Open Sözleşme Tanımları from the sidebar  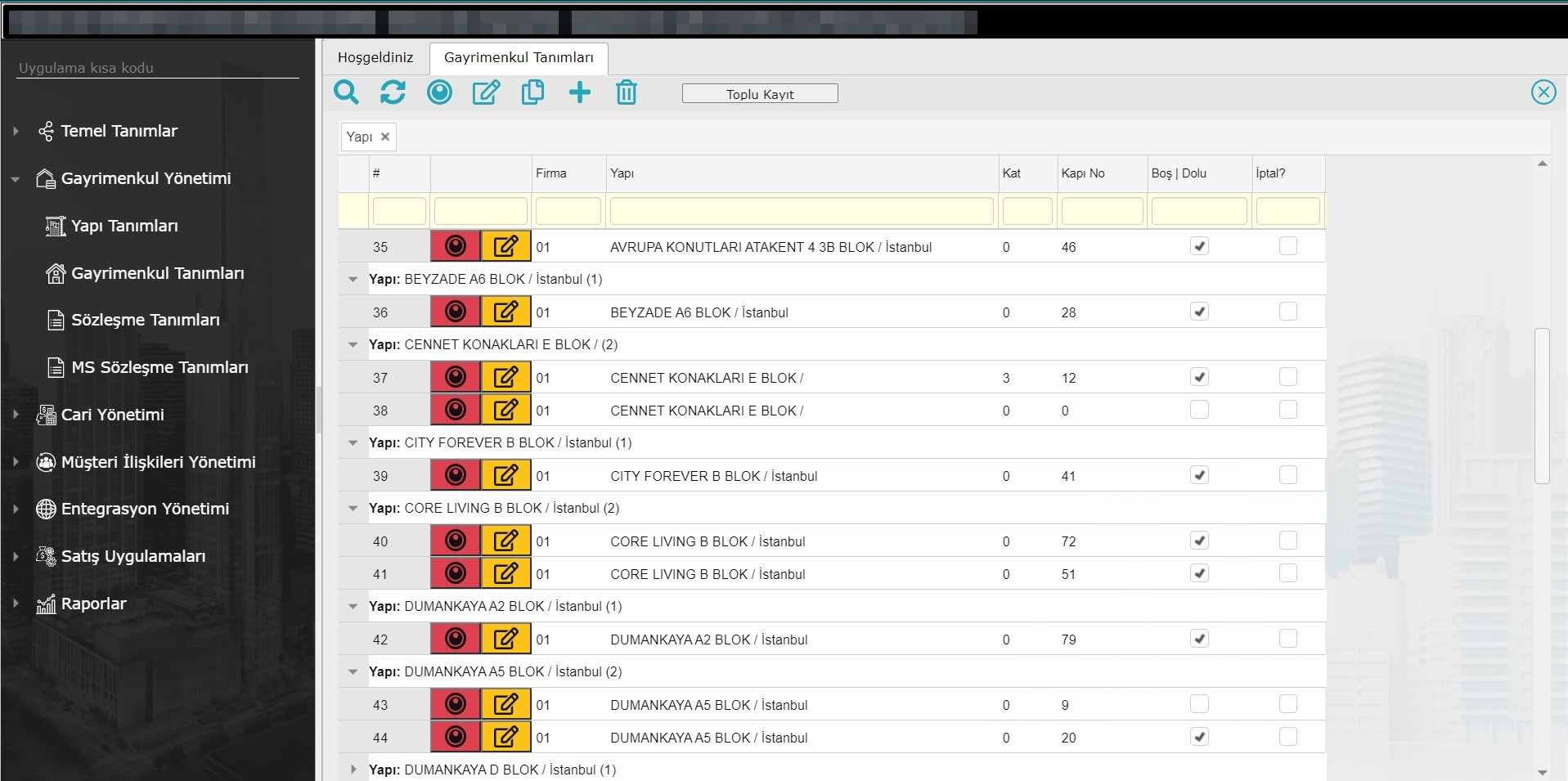145,320
